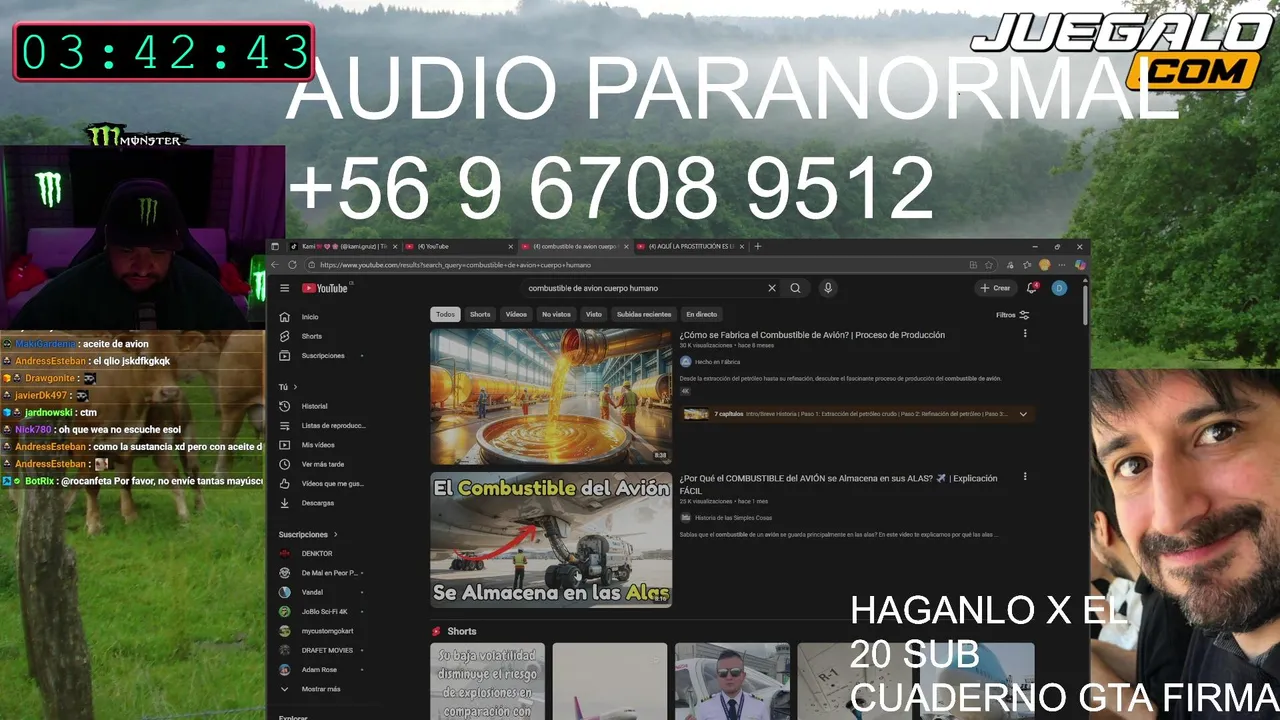Screen dimensions: 1280x720
Task: Open the Short showing a pilot
Action: point(731,681)
